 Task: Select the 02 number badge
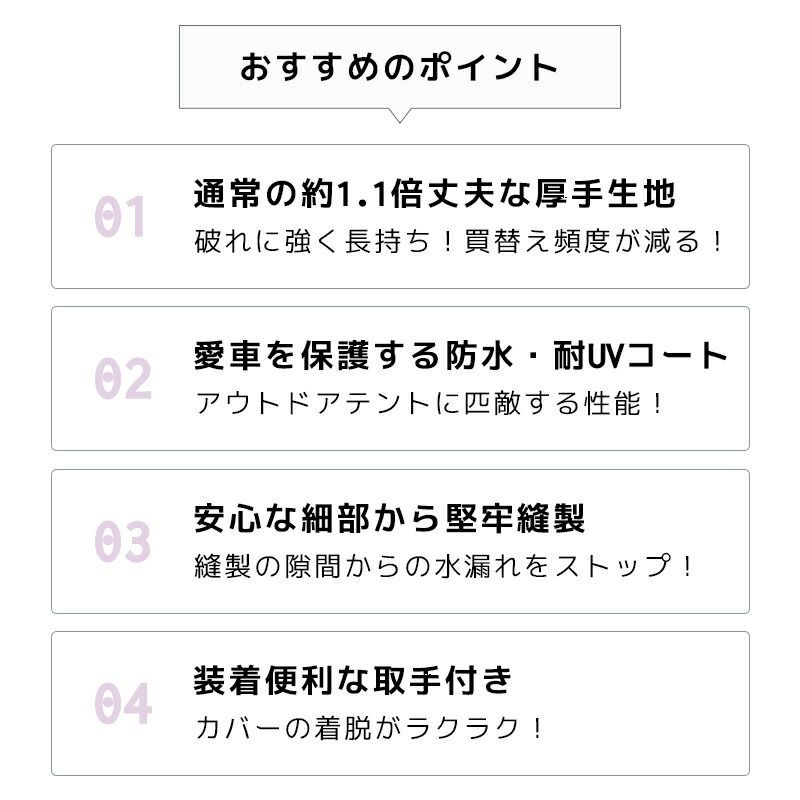tap(123, 379)
